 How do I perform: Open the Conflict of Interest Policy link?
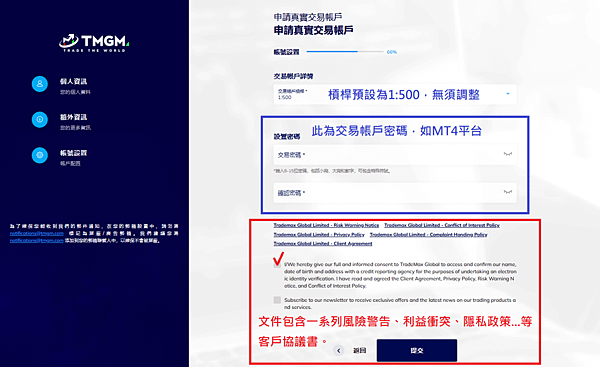pos(442,225)
